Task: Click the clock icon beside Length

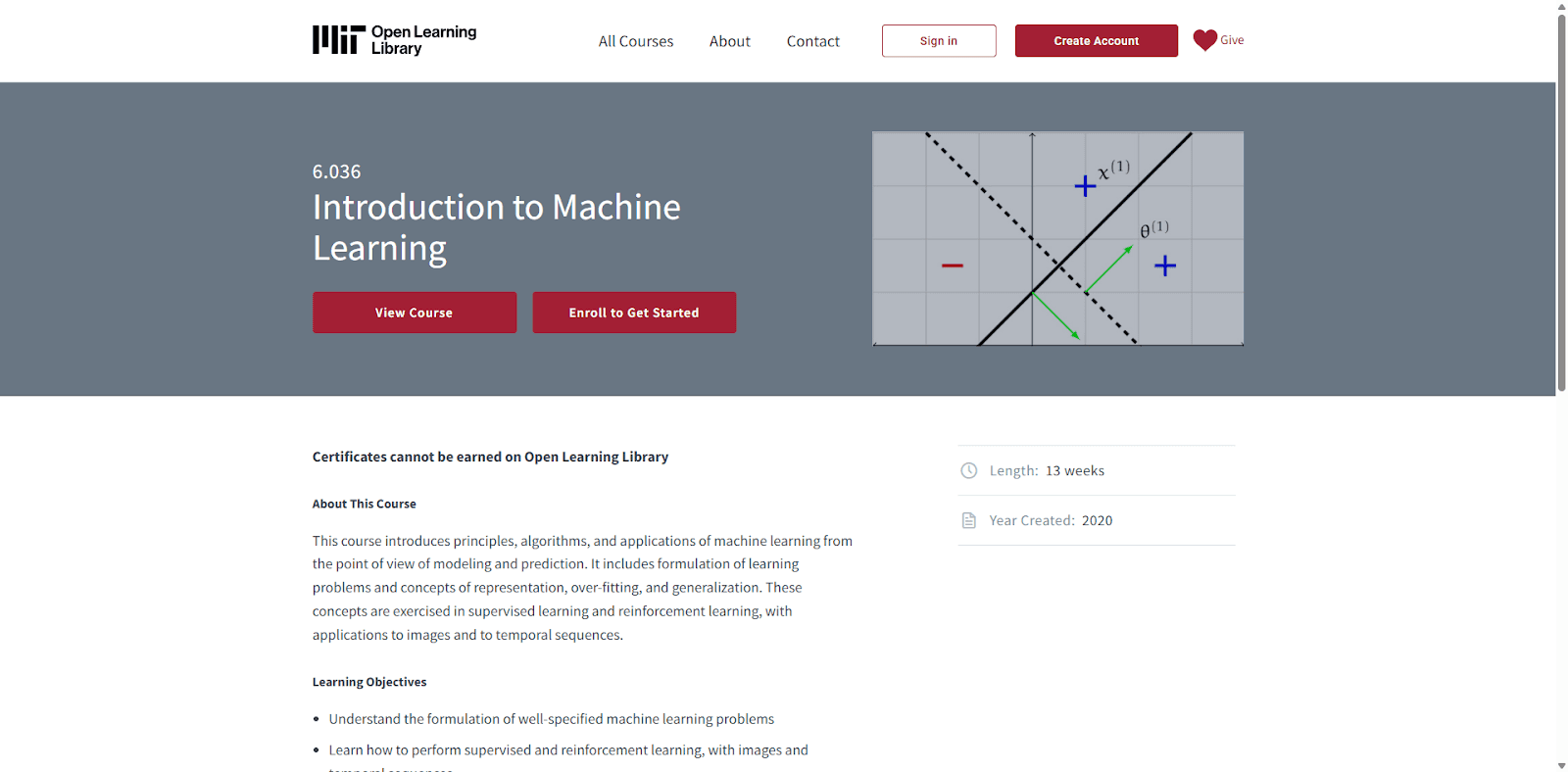Action: pyautogui.click(x=968, y=470)
